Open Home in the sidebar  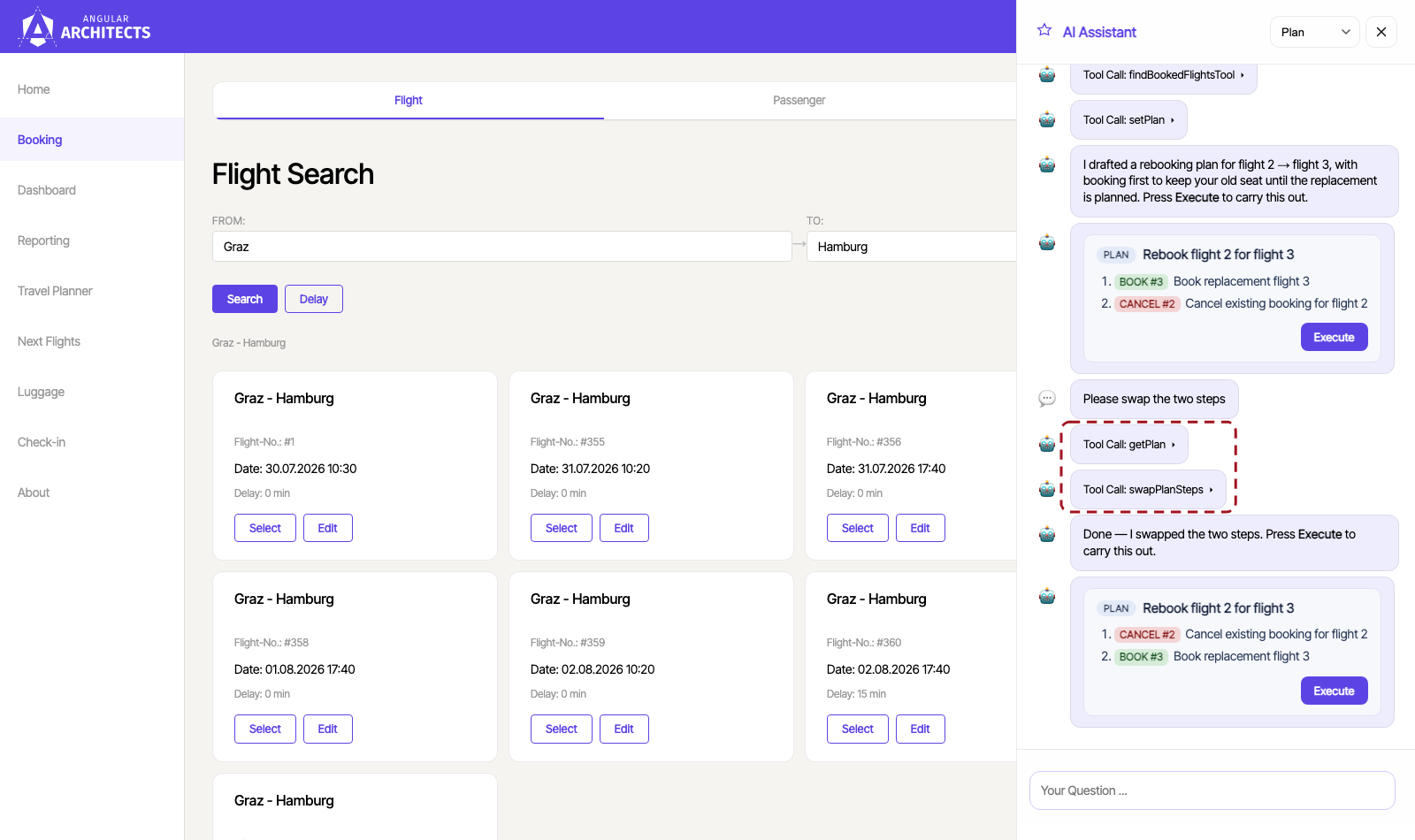[x=92, y=89]
